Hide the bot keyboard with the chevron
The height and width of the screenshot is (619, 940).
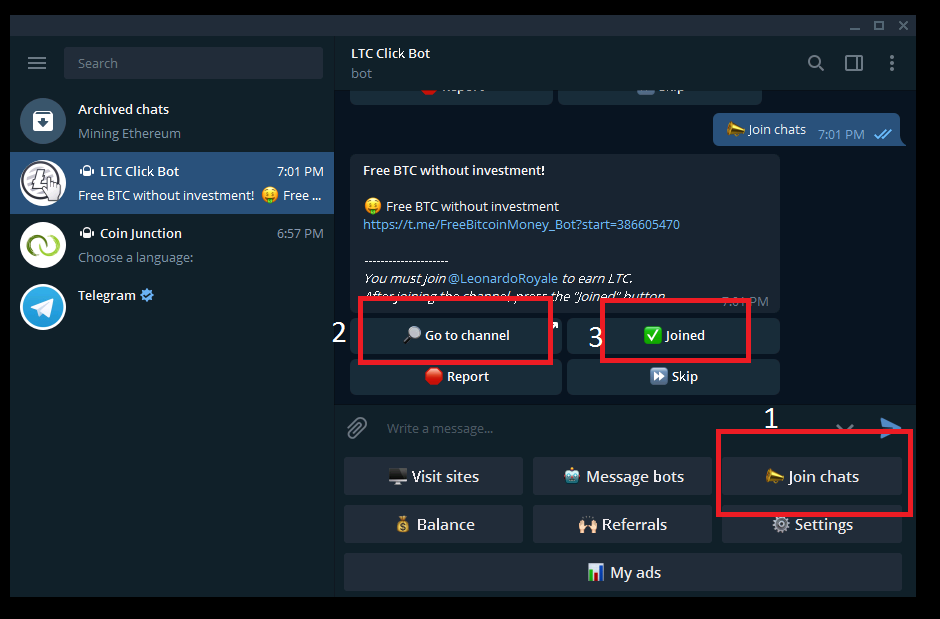(845, 428)
